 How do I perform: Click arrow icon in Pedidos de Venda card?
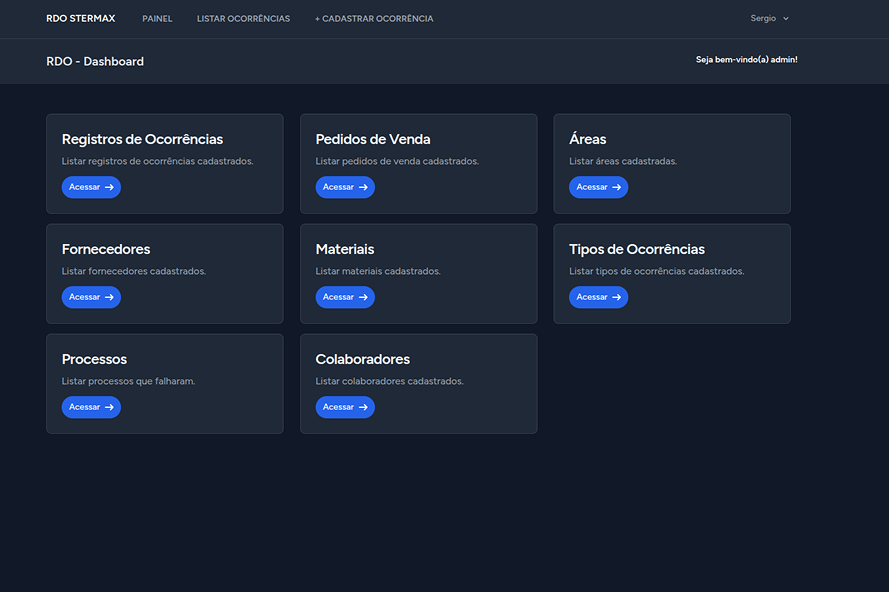click(364, 187)
